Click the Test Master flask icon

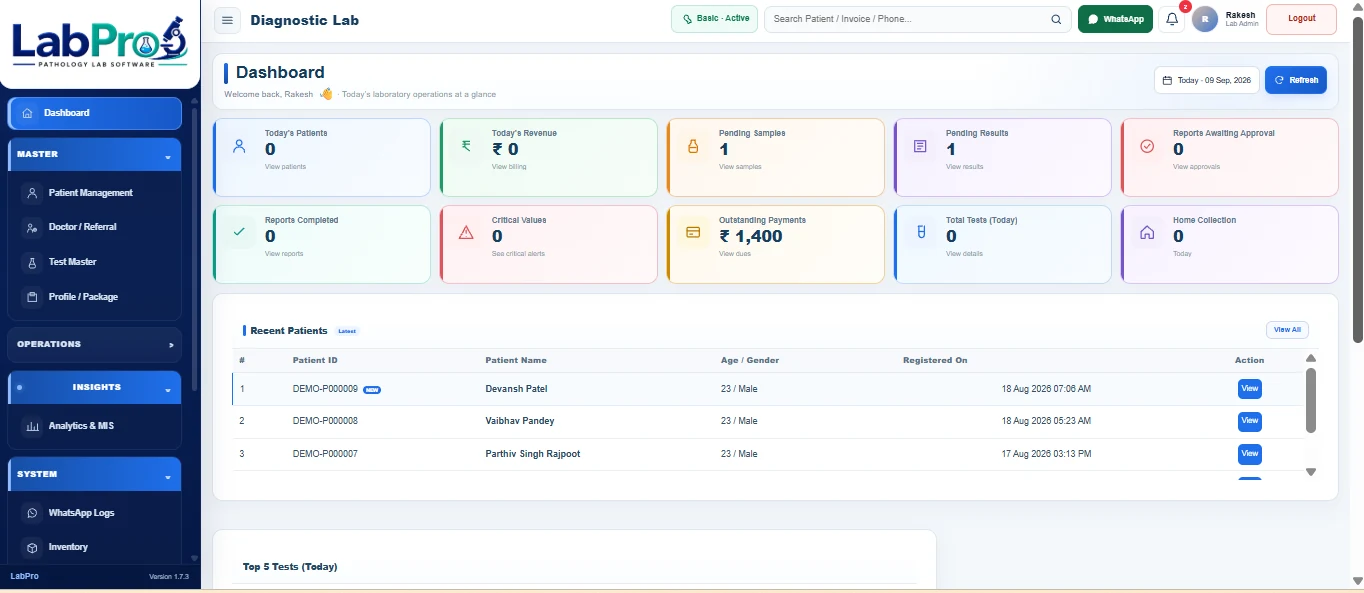[32, 262]
